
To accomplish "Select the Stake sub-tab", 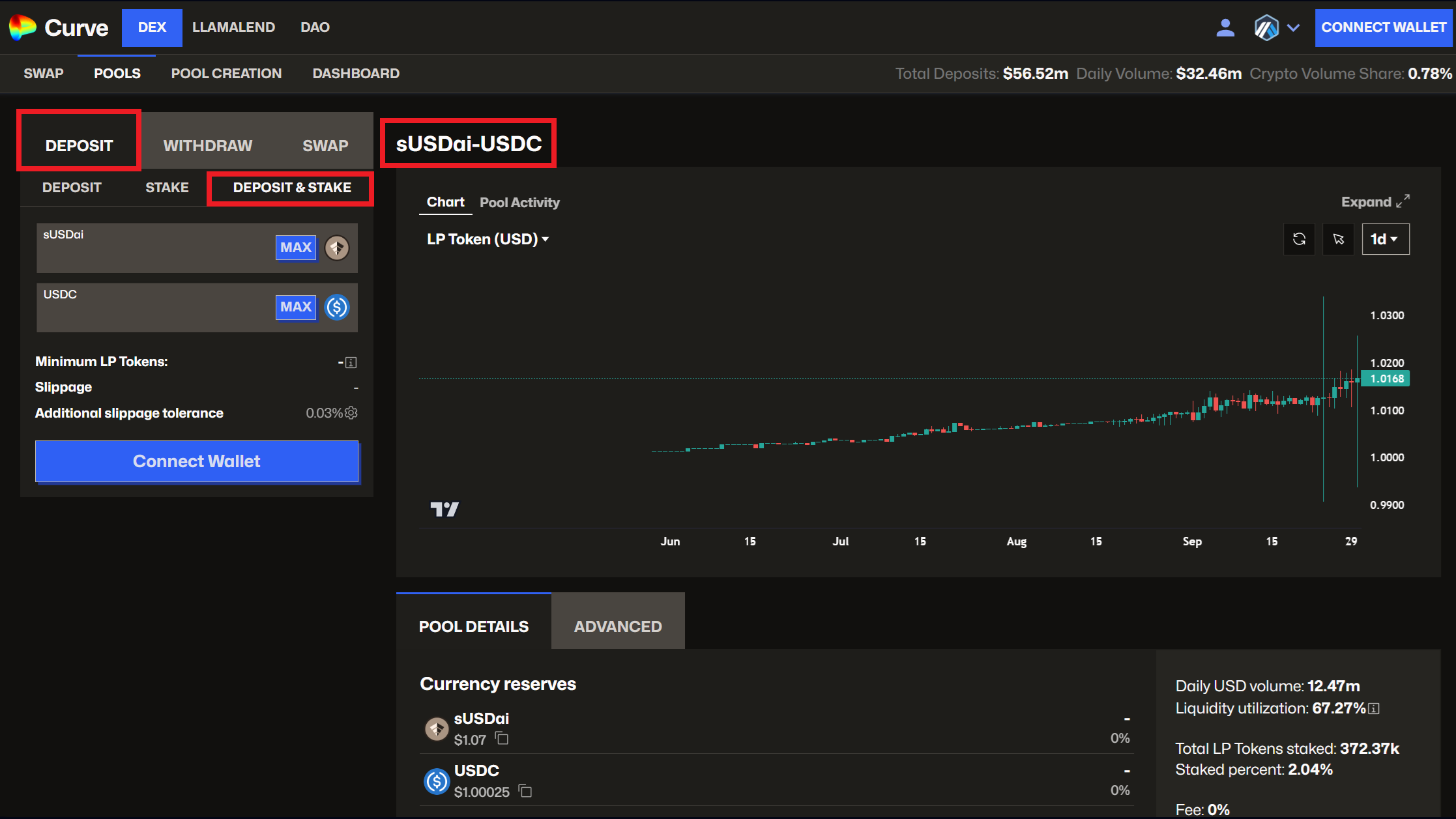I will pos(167,188).
